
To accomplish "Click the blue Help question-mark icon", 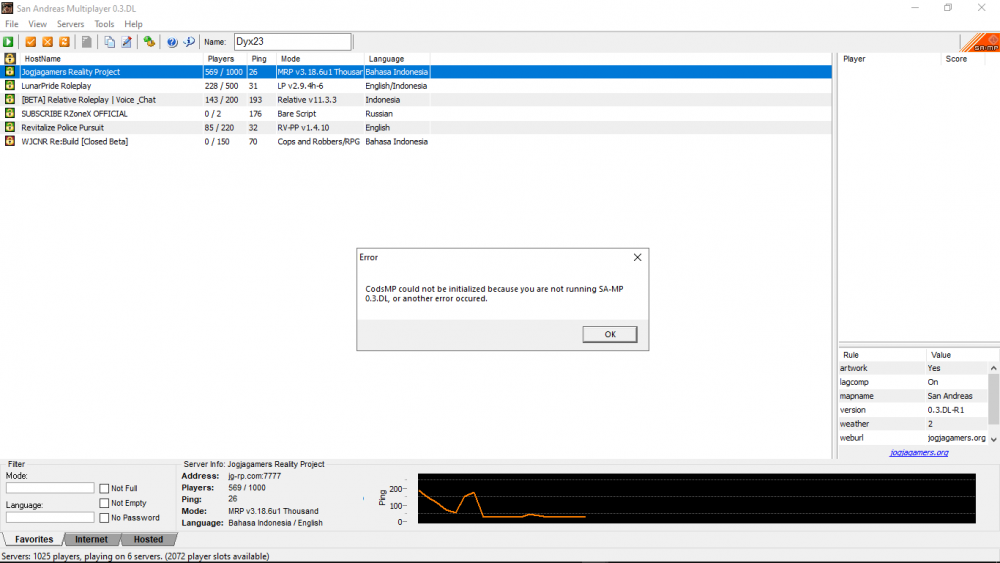I will (x=172, y=41).
